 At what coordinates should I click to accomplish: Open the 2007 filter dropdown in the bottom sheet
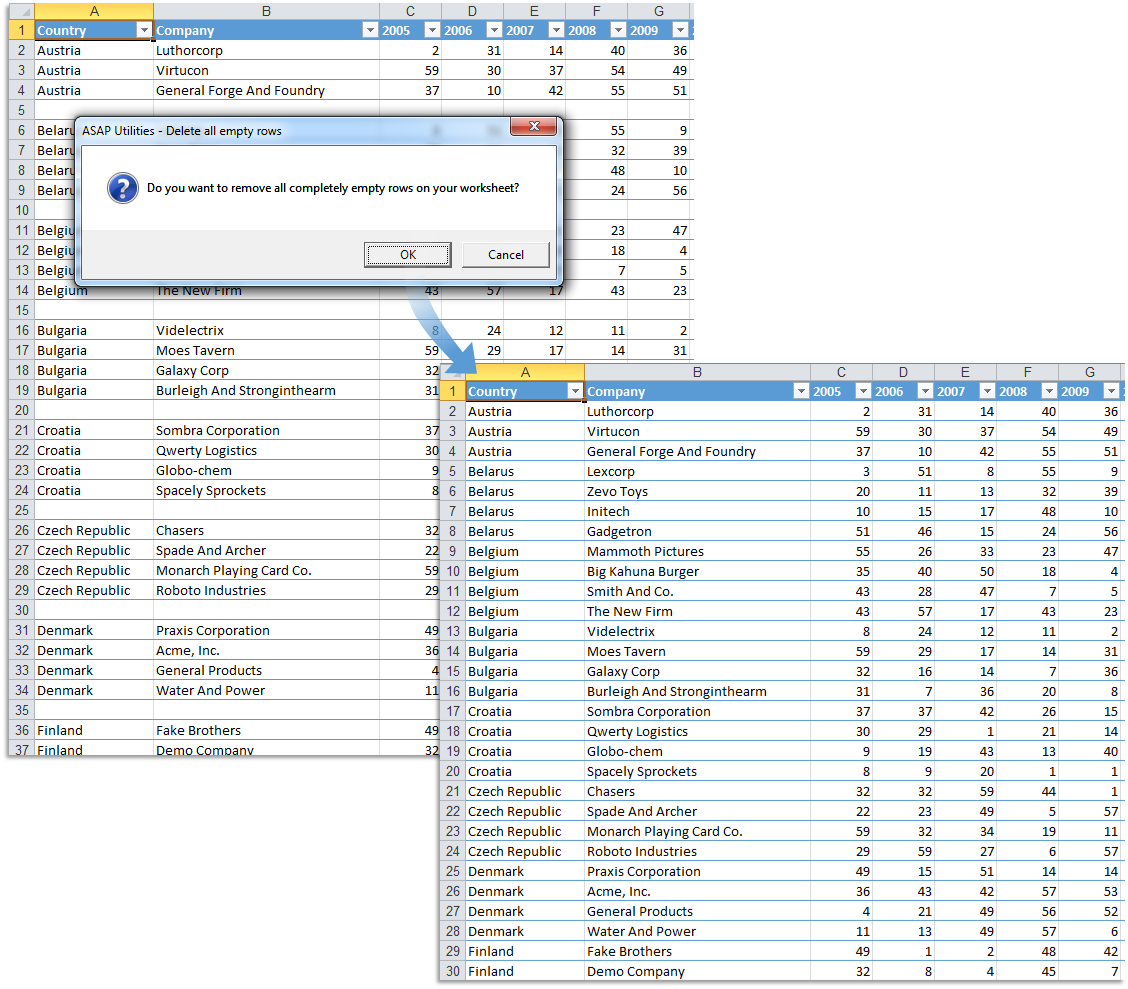986,391
